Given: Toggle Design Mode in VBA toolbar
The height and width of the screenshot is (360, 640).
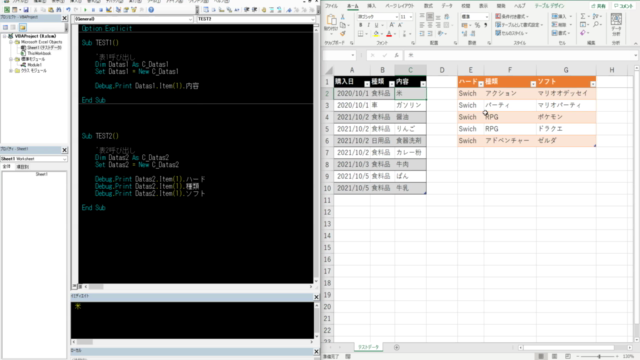Looking at the screenshot, I should pyautogui.click(x=109, y=9).
